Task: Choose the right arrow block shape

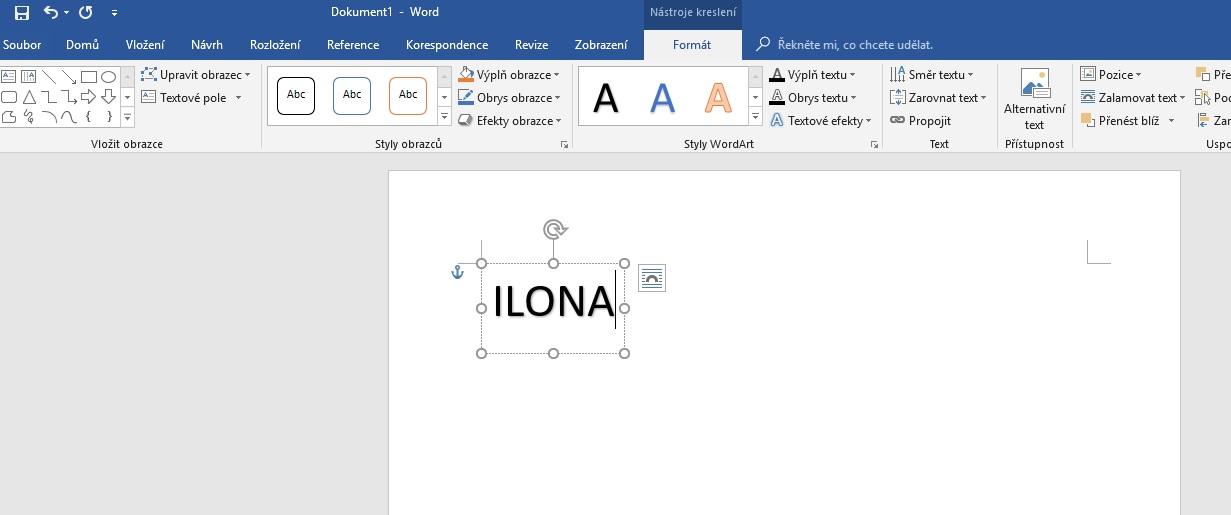Action: (x=89, y=97)
